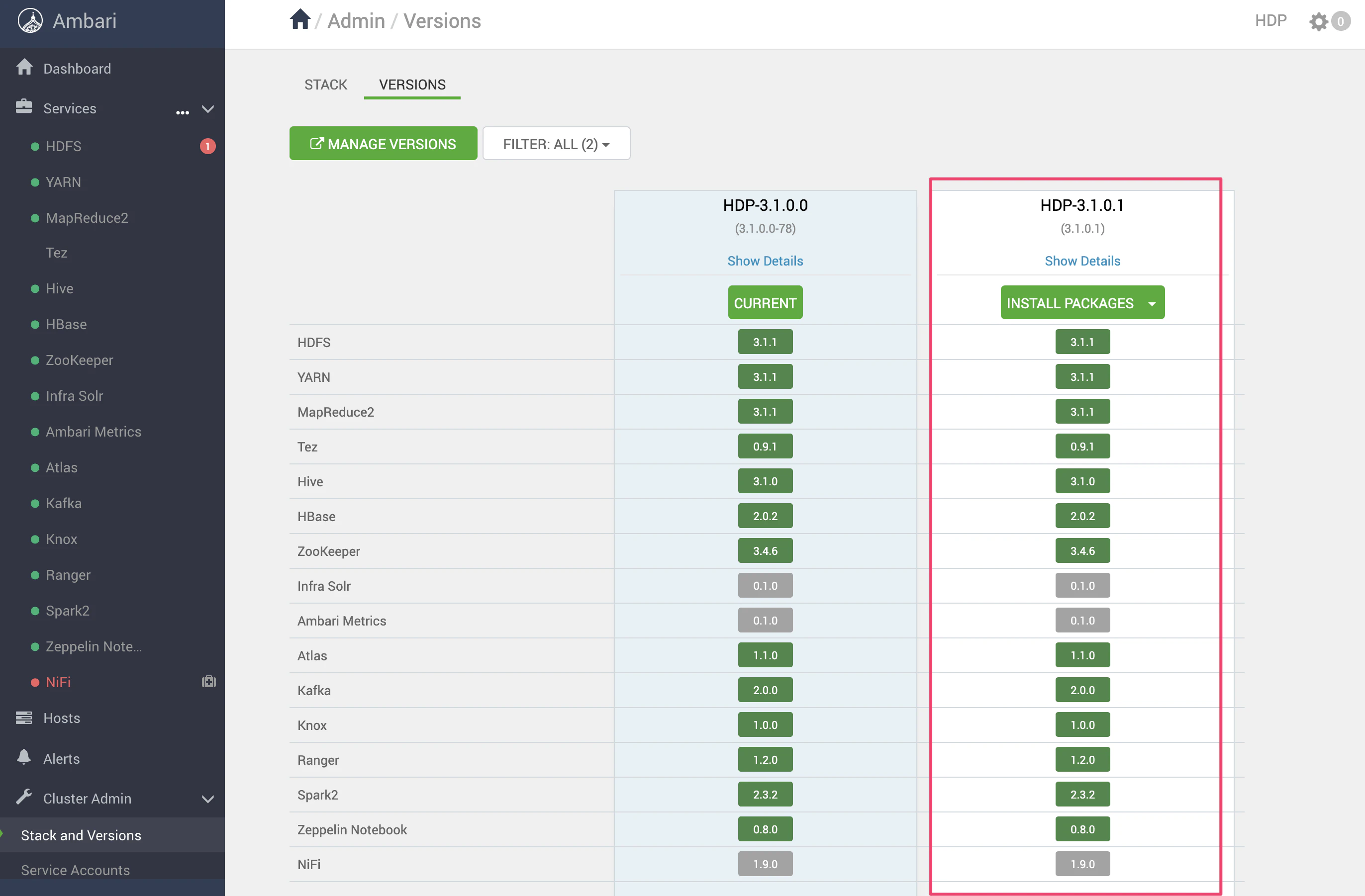Collapse the Cluster Admin chevron
The image size is (1365, 896).
tap(208, 799)
